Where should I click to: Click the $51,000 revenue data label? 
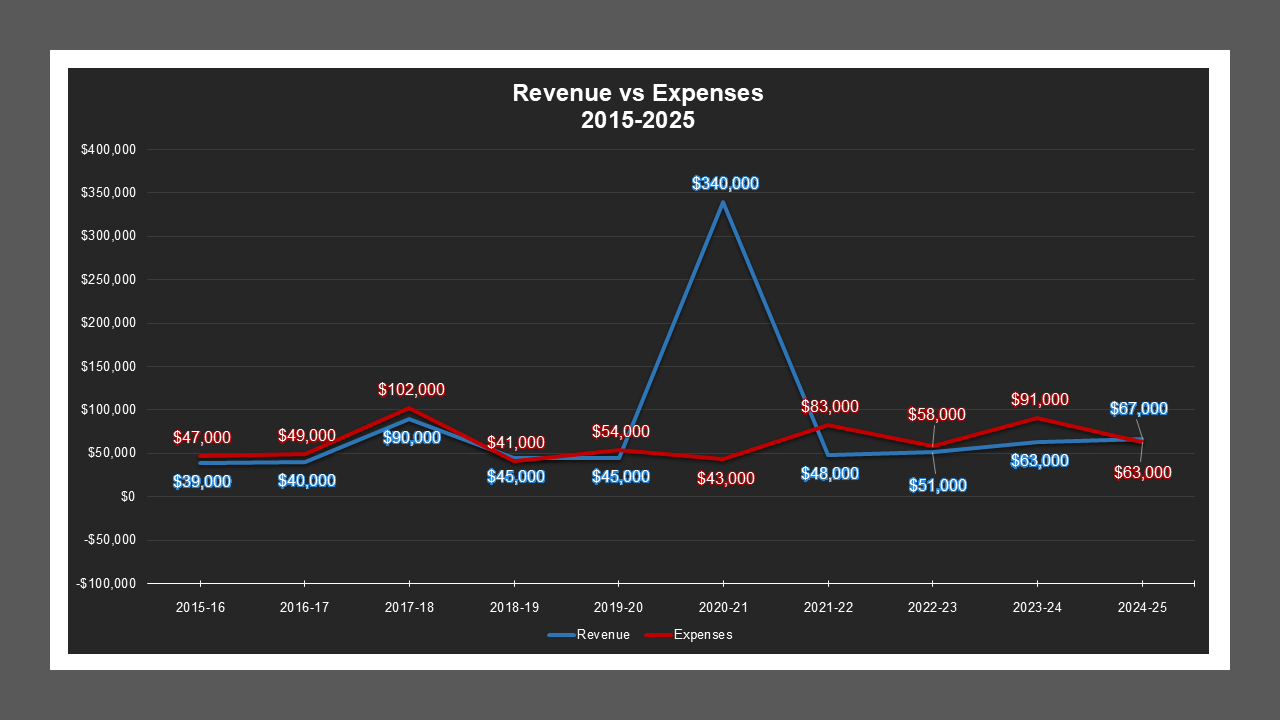pos(938,485)
